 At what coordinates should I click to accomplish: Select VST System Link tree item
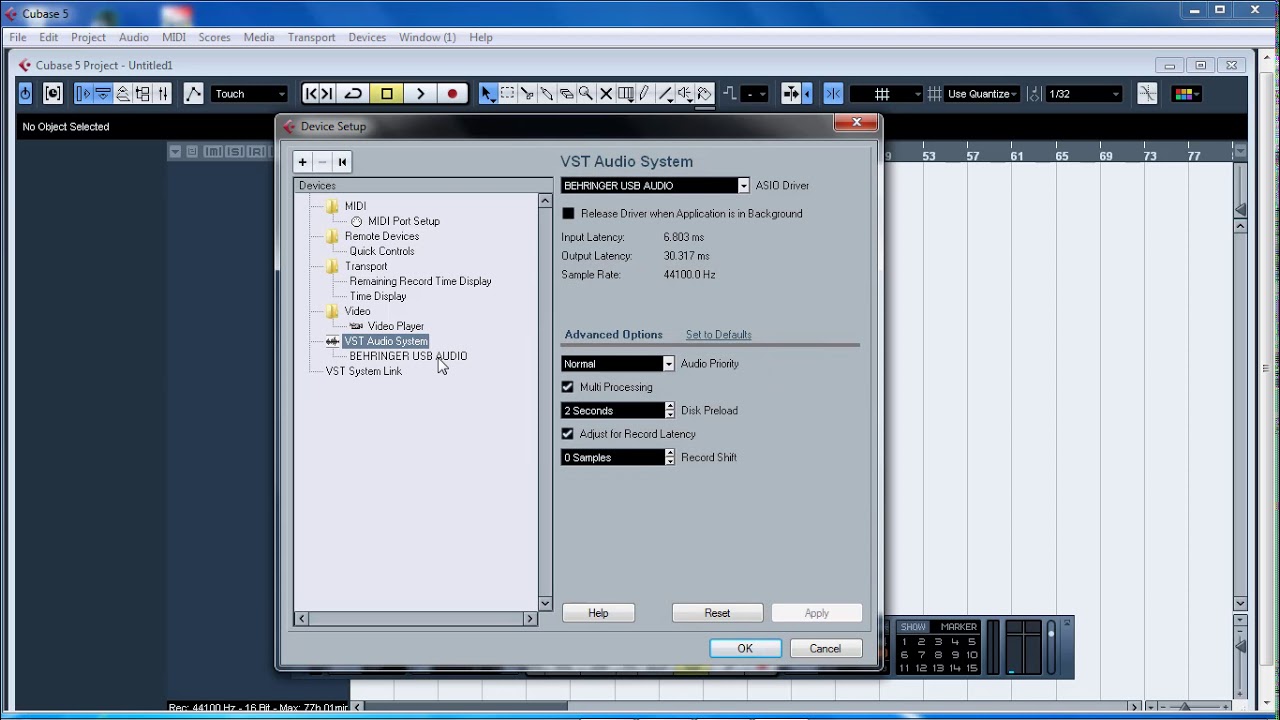(363, 371)
